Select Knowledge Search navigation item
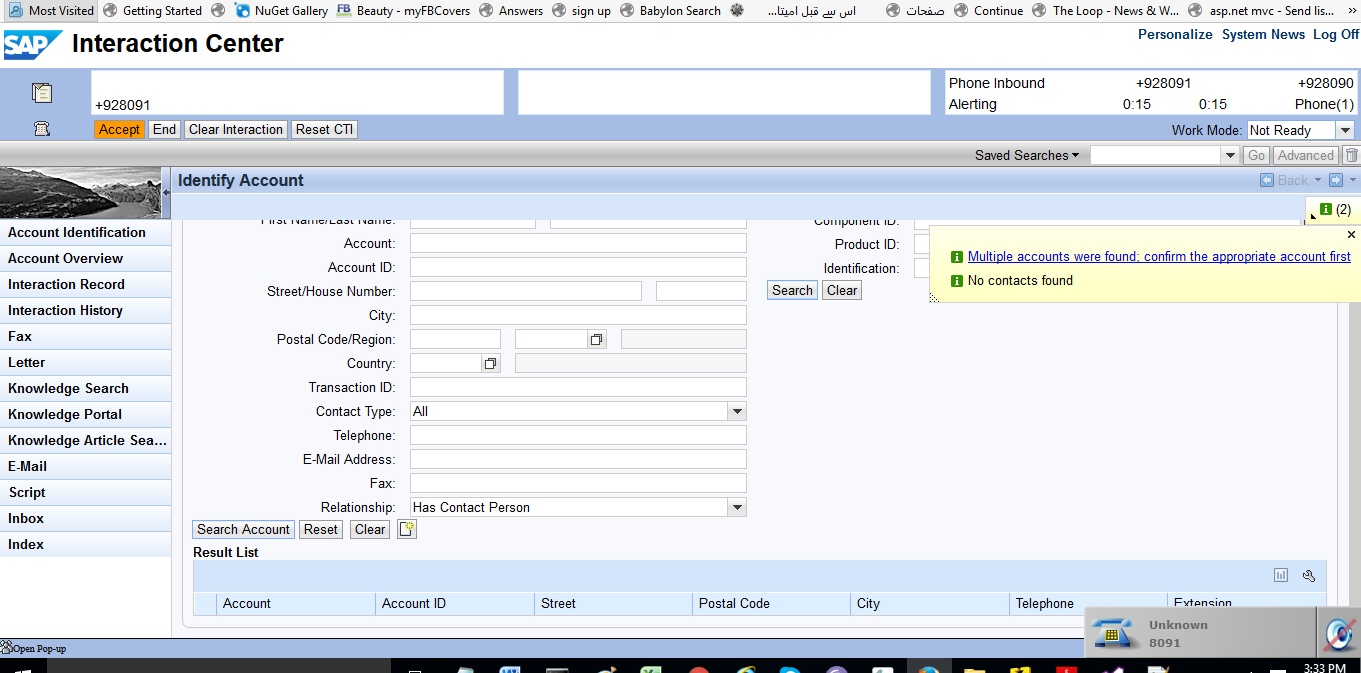This screenshot has height=673, width=1361. 68,388
